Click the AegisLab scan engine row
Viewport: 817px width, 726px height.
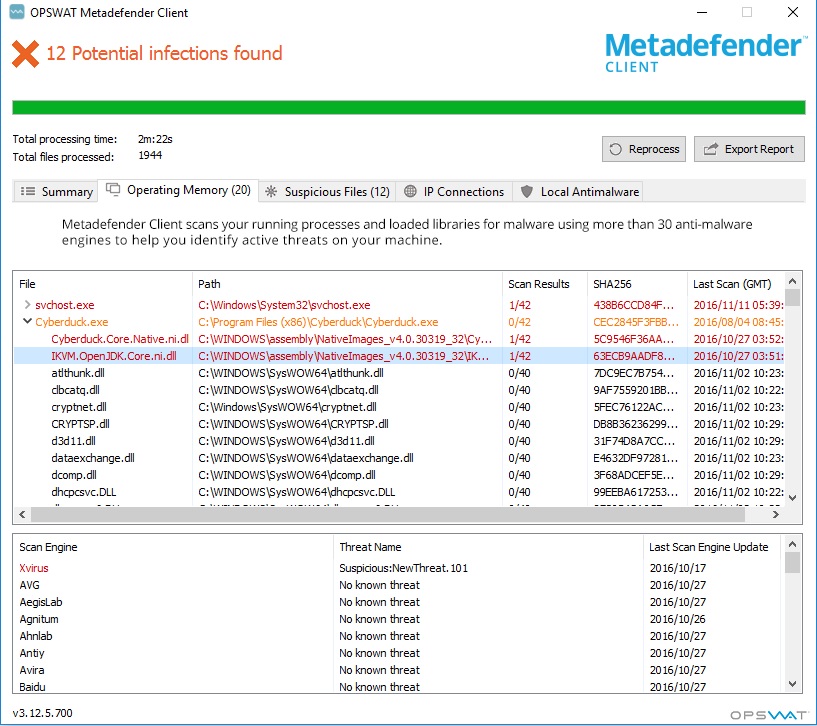click(x=399, y=602)
